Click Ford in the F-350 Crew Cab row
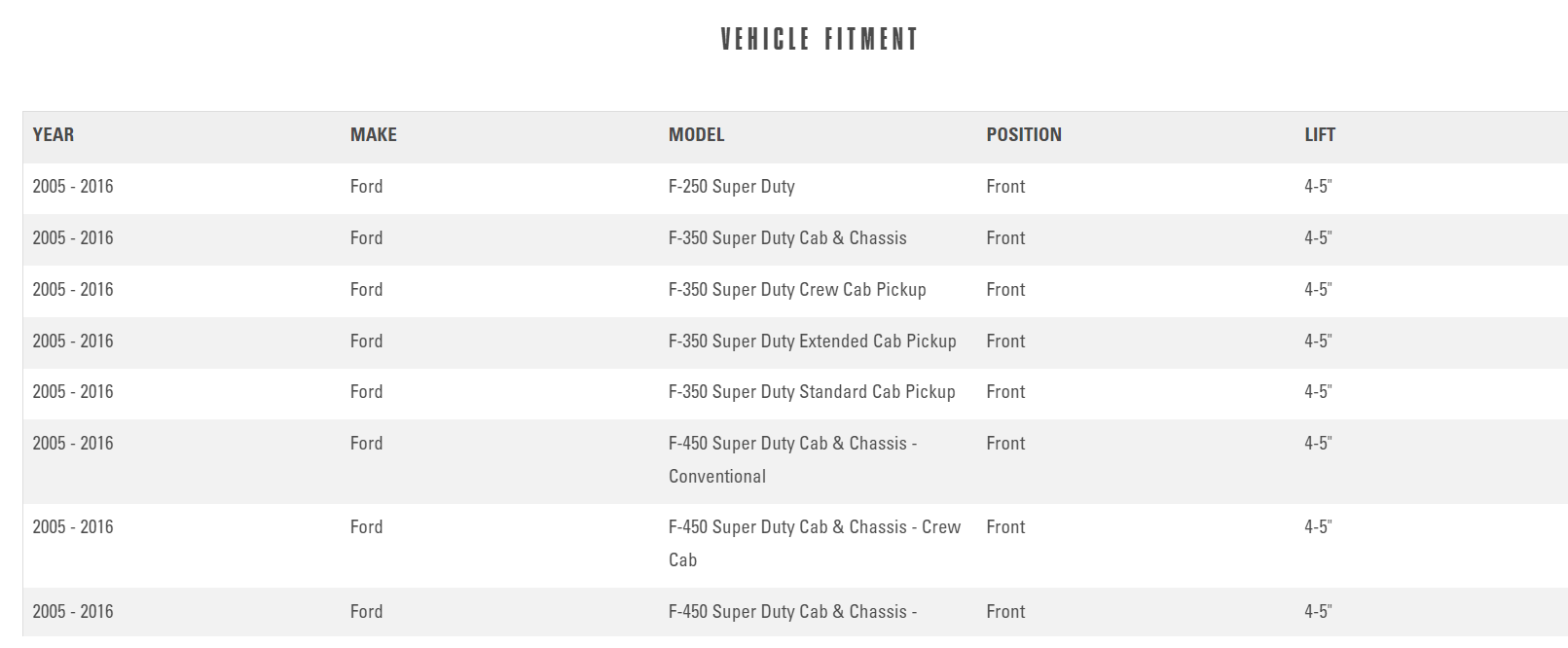This screenshot has height=648, width=1568. click(367, 290)
